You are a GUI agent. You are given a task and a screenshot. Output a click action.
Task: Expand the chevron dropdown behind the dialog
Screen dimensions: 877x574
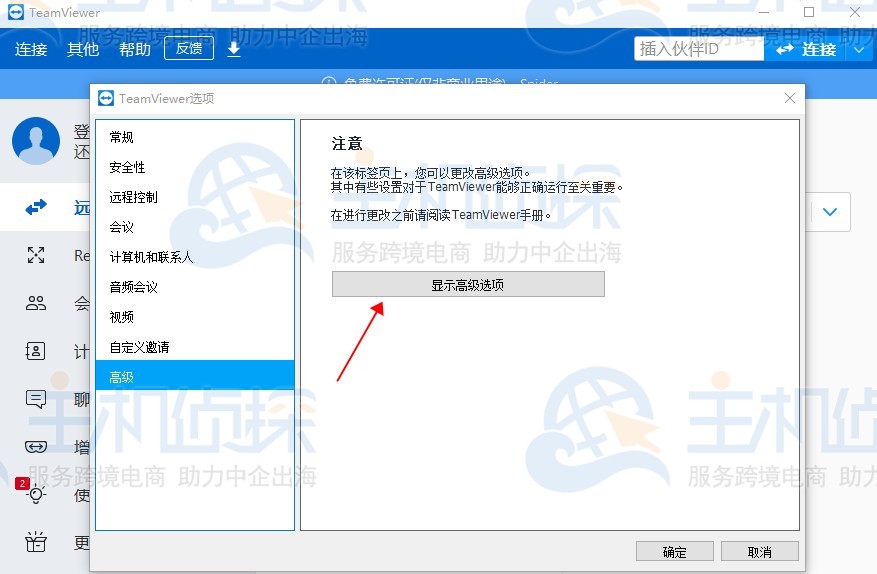[x=830, y=212]
